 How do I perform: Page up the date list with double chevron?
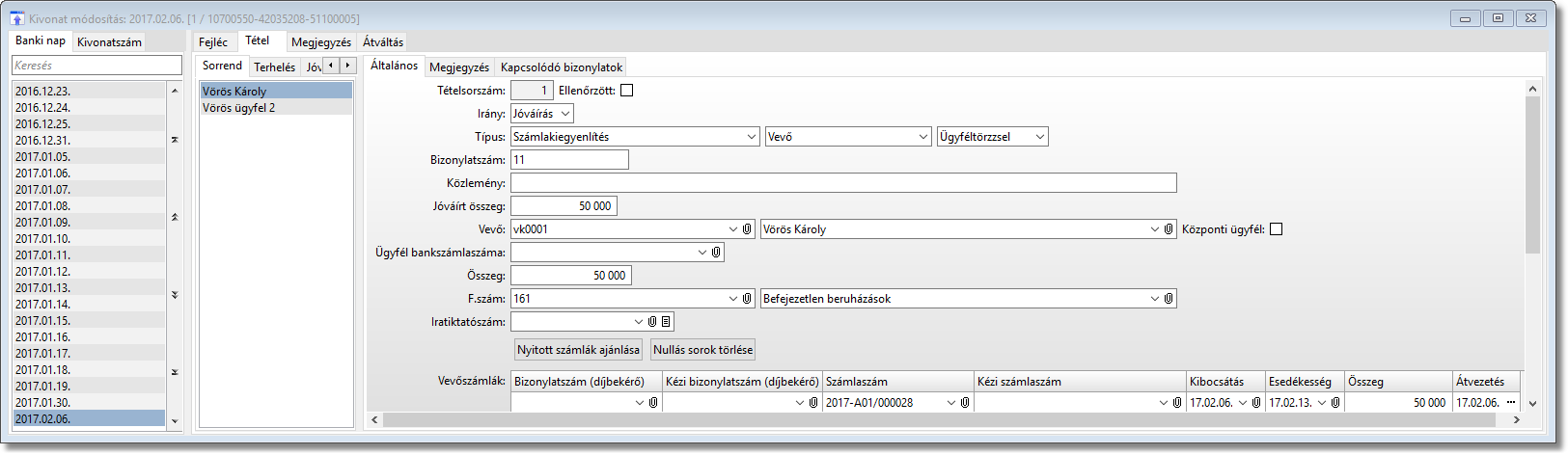pos(175,217)
